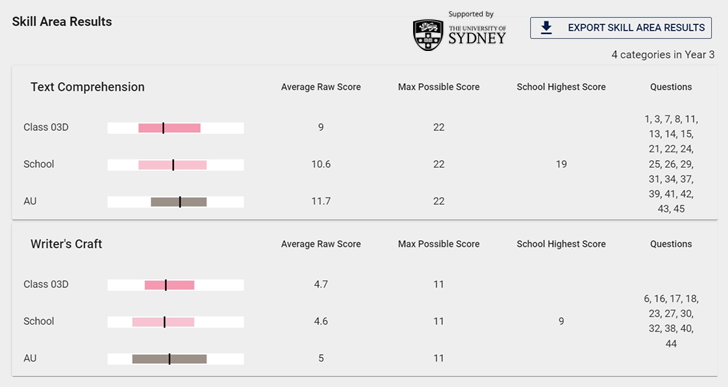Click the AU bar in Text Comprehension
Image resolution: width=728 pixels, height=387 pixels.
coord(176,201)
